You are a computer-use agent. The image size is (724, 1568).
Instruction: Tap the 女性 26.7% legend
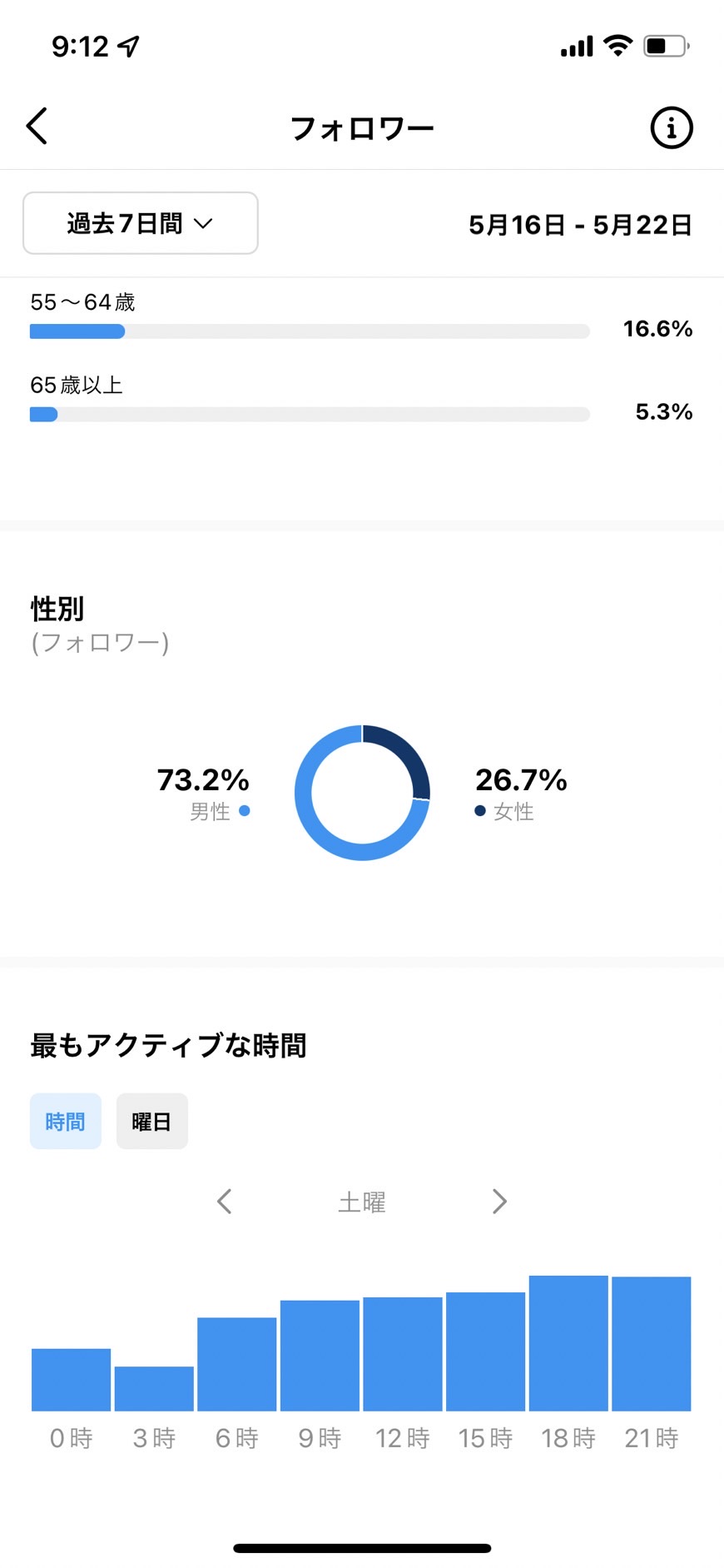(520, 793)
